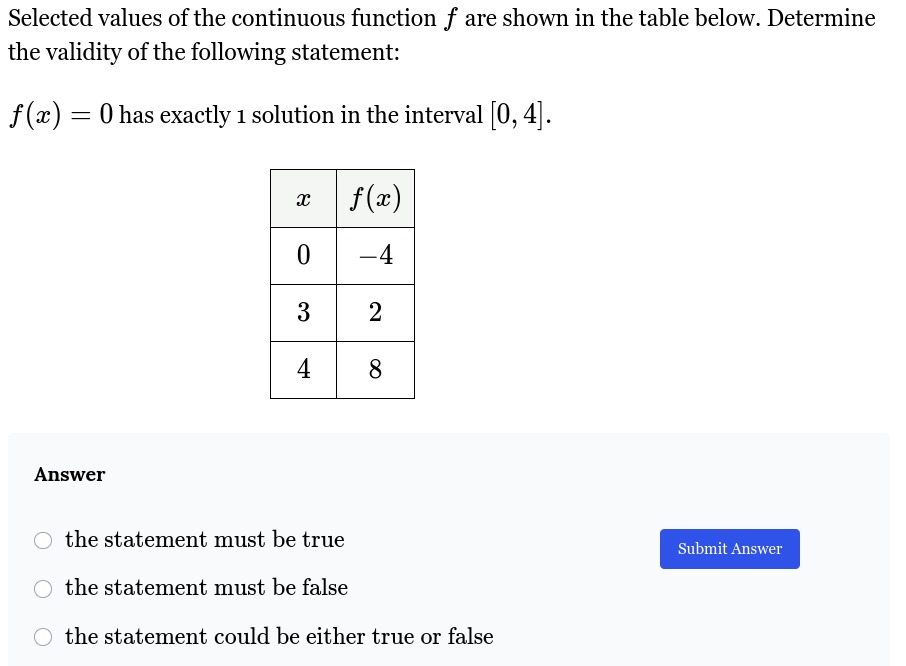Select the table cell with f(x) value 2
This screenshot has width=906, height=666.
(376, 312)
